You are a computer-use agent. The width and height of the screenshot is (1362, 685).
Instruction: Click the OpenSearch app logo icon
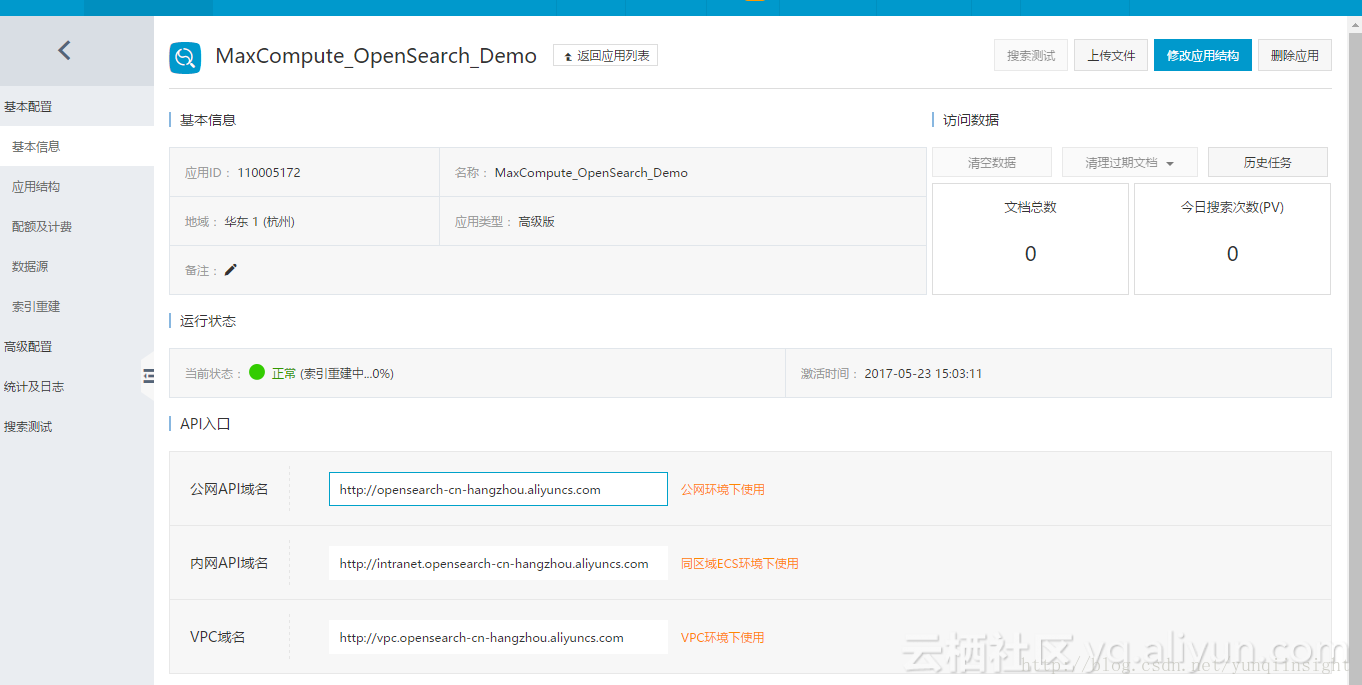point(185,58)
